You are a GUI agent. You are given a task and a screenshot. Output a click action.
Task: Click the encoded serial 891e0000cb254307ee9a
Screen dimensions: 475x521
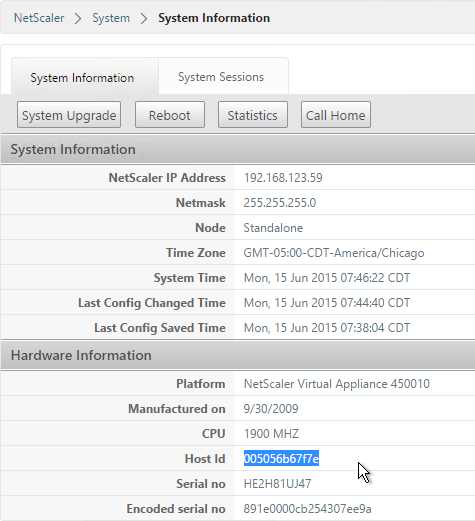coord(307,509)
